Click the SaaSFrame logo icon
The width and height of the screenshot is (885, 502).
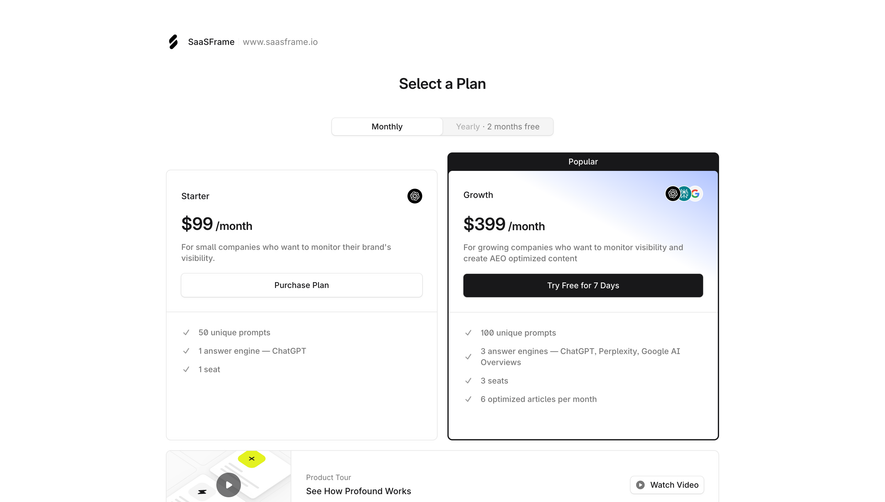[x=173, y=42]
